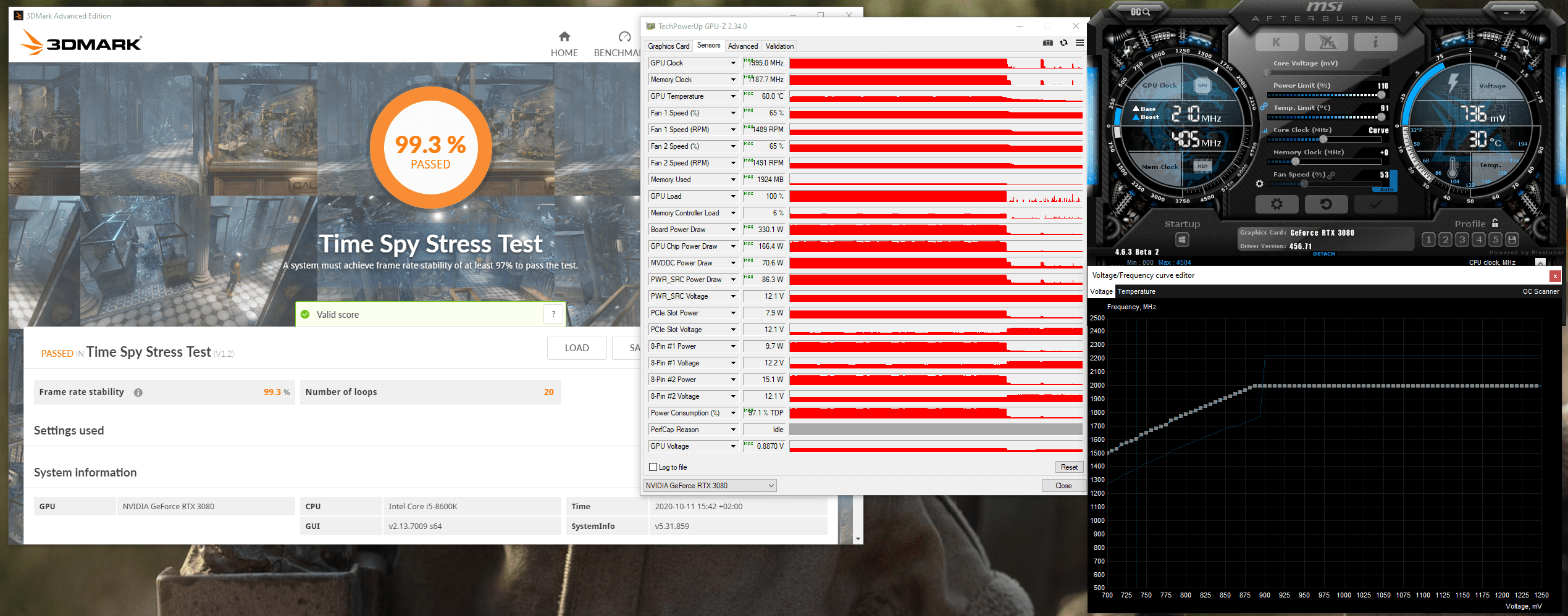Screen dimensions: 1568x616
Task: Click the 900 mV point on frequency curve
Action: click(x=1265, y=386)
